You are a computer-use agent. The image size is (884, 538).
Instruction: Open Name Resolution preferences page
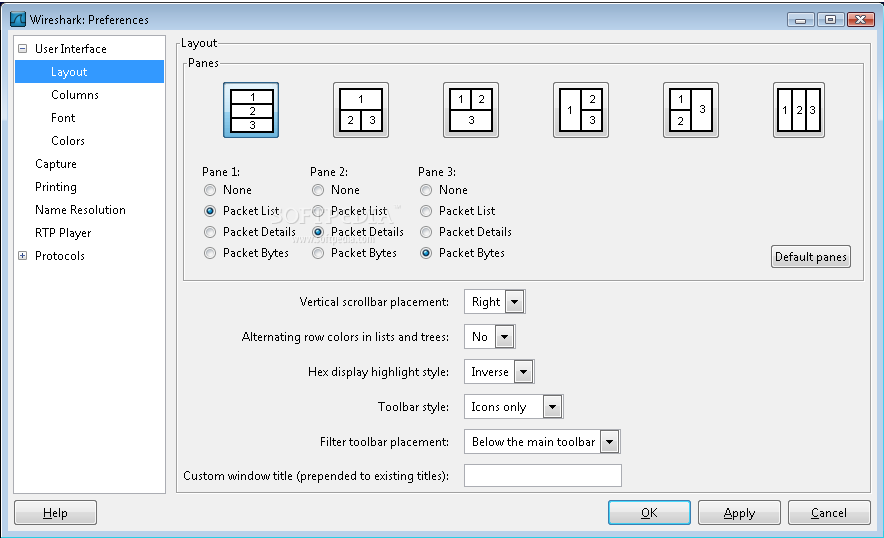tap(80, 210)
